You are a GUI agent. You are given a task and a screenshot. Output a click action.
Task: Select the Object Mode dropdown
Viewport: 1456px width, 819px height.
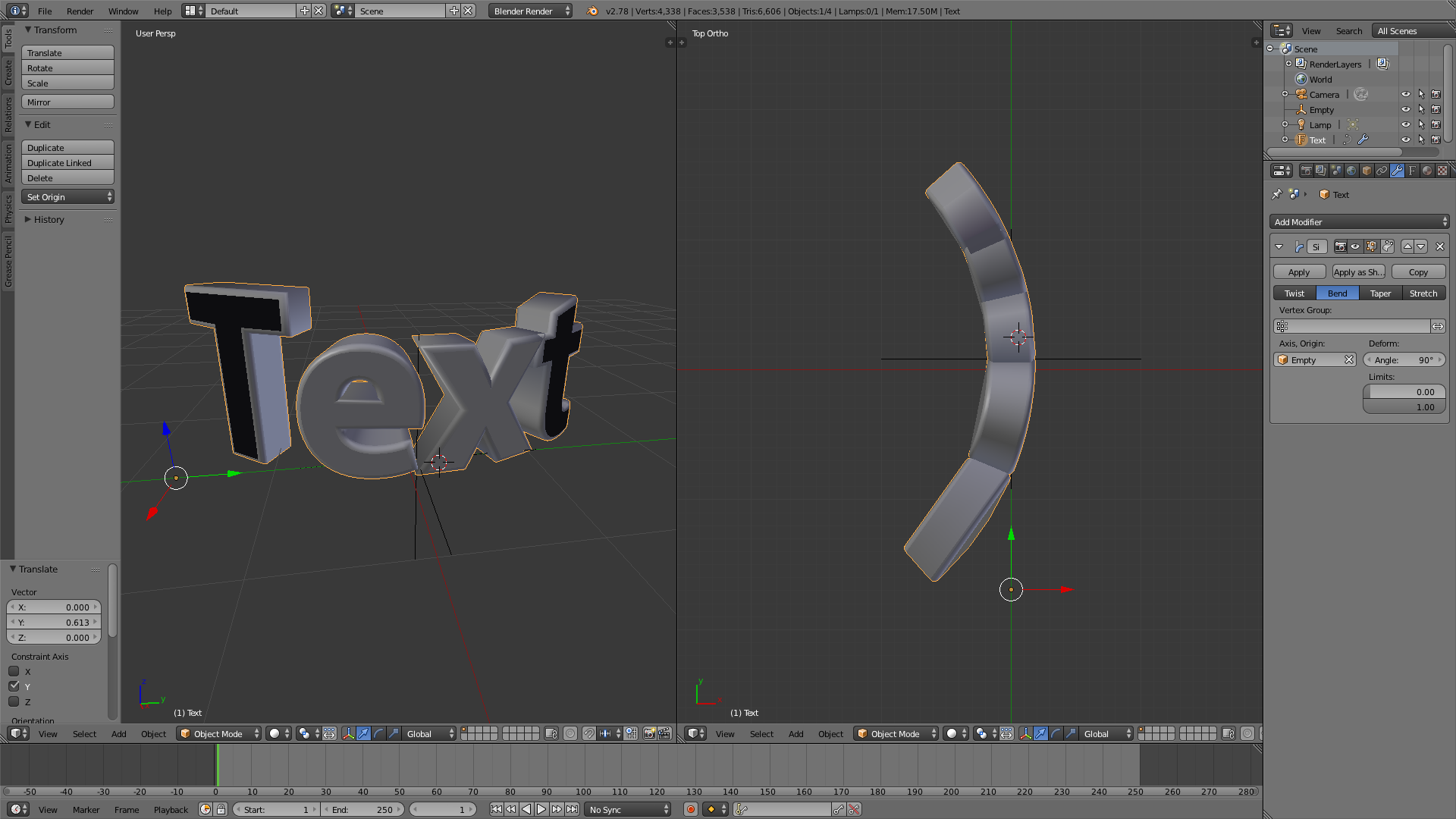pos(217,734)
